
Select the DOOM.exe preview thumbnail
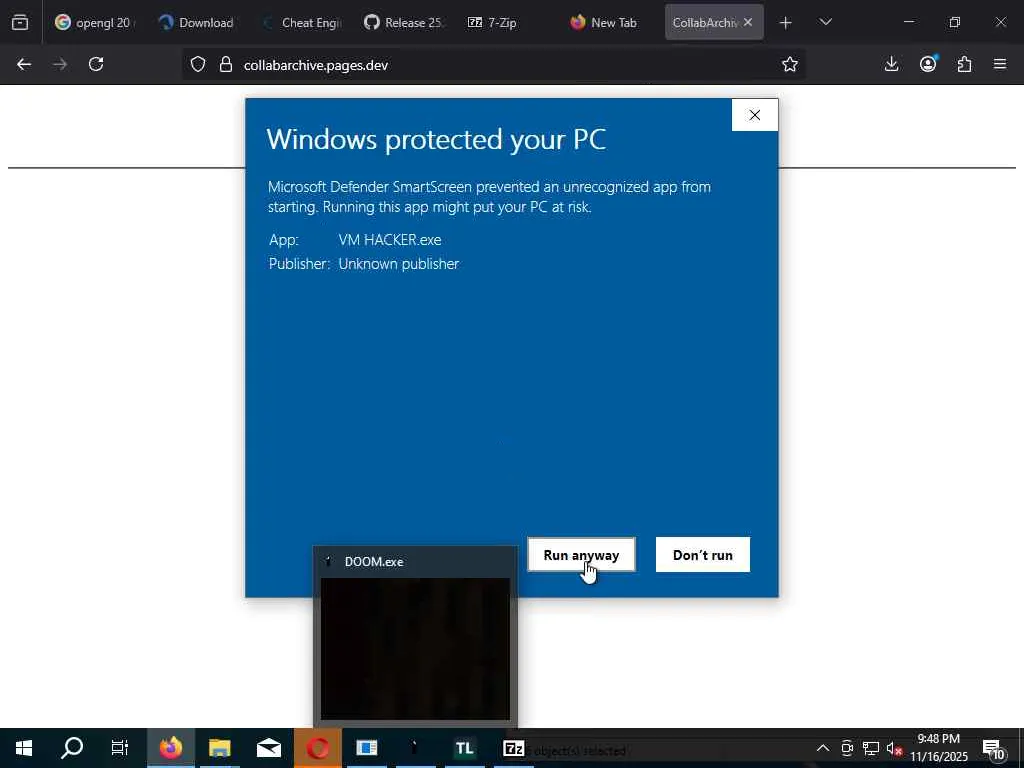[415, 648]
